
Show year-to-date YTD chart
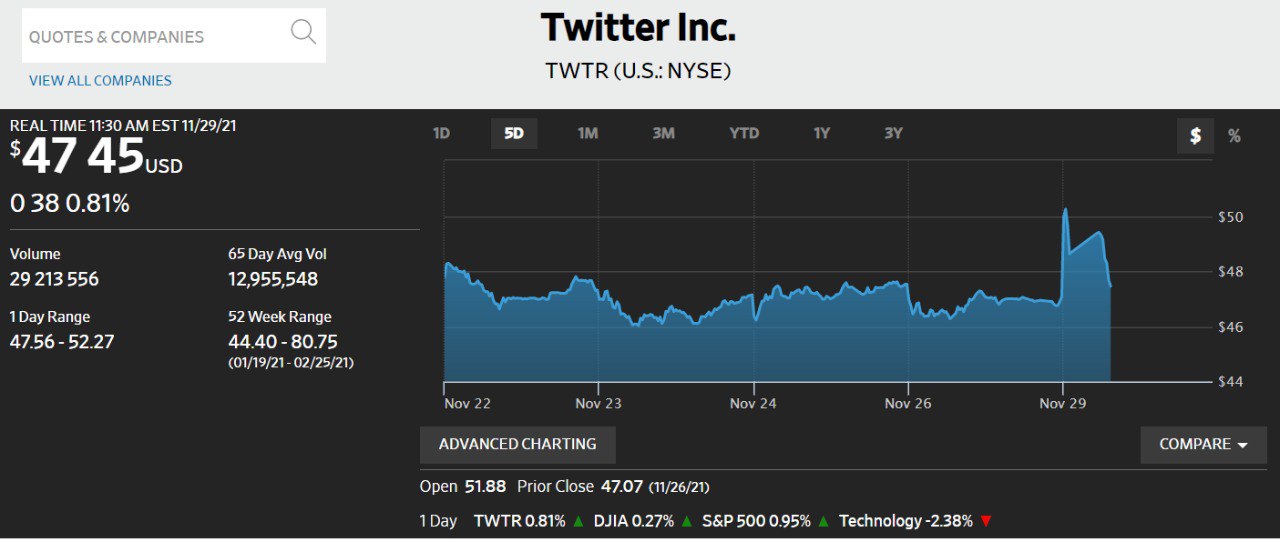click(744, 133)
